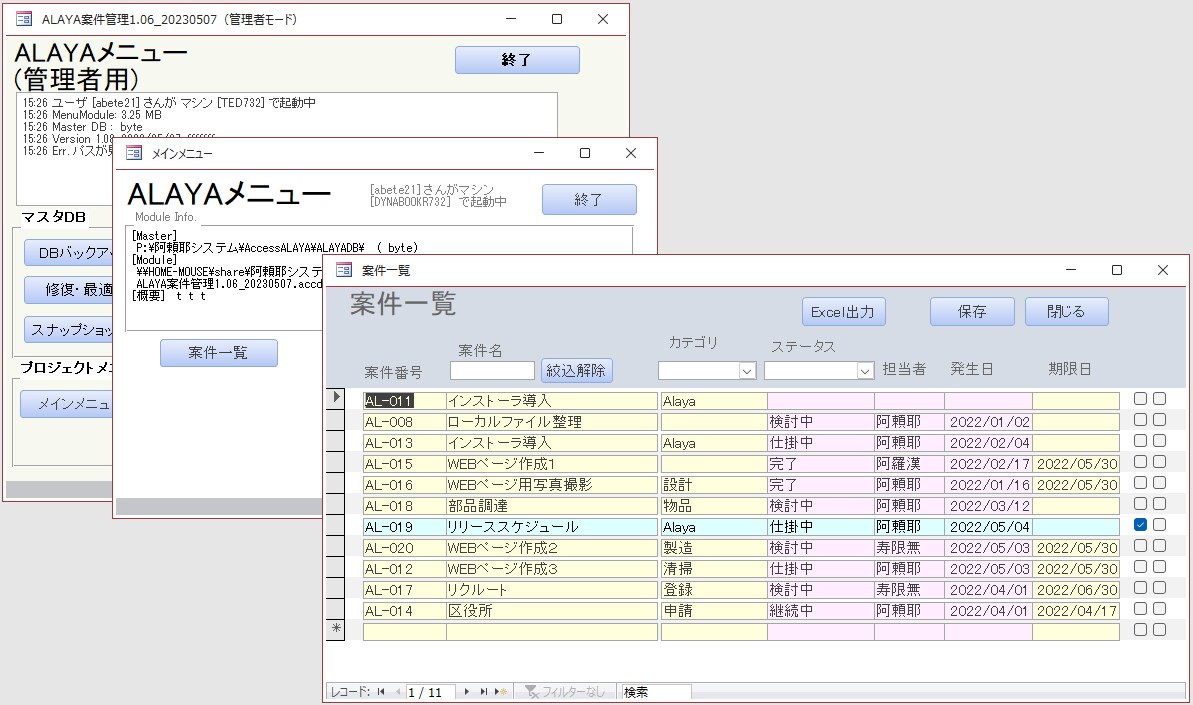Select case name ローカルファイル整理

(552, 422)
